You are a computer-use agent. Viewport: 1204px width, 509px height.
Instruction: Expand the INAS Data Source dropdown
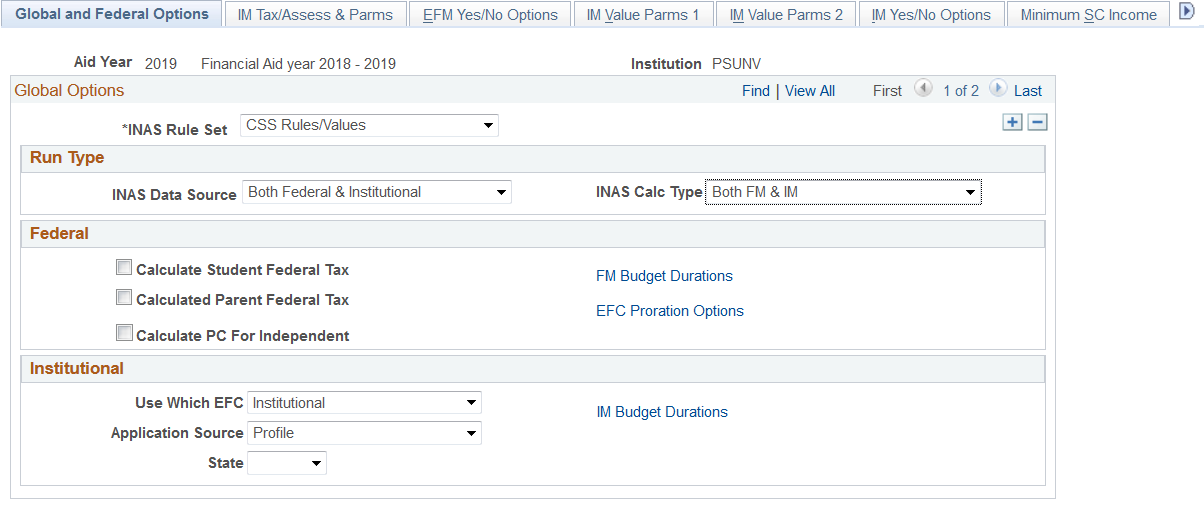pyautogui.click(x=376, y=192)
